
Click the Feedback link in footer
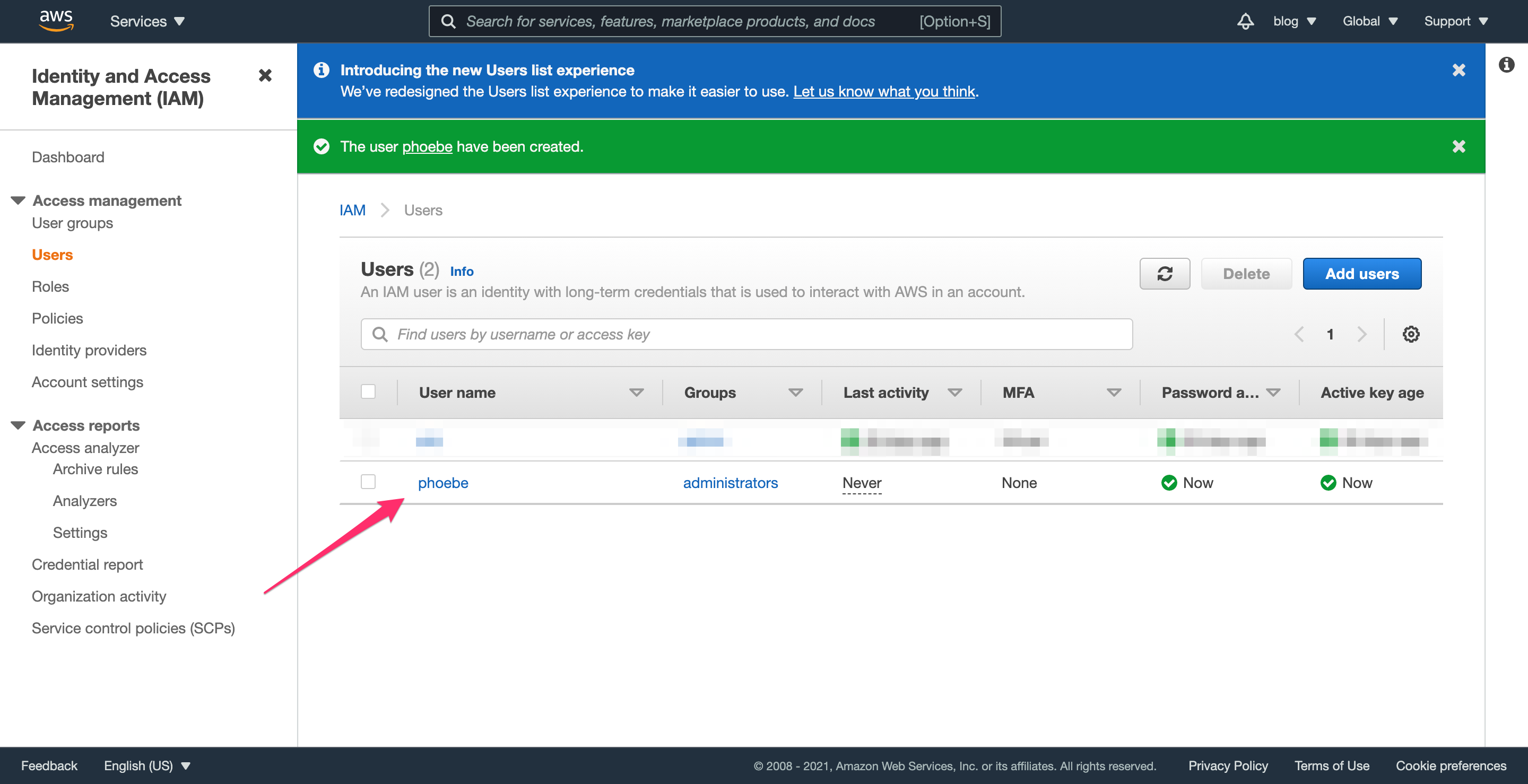(49, 765)
